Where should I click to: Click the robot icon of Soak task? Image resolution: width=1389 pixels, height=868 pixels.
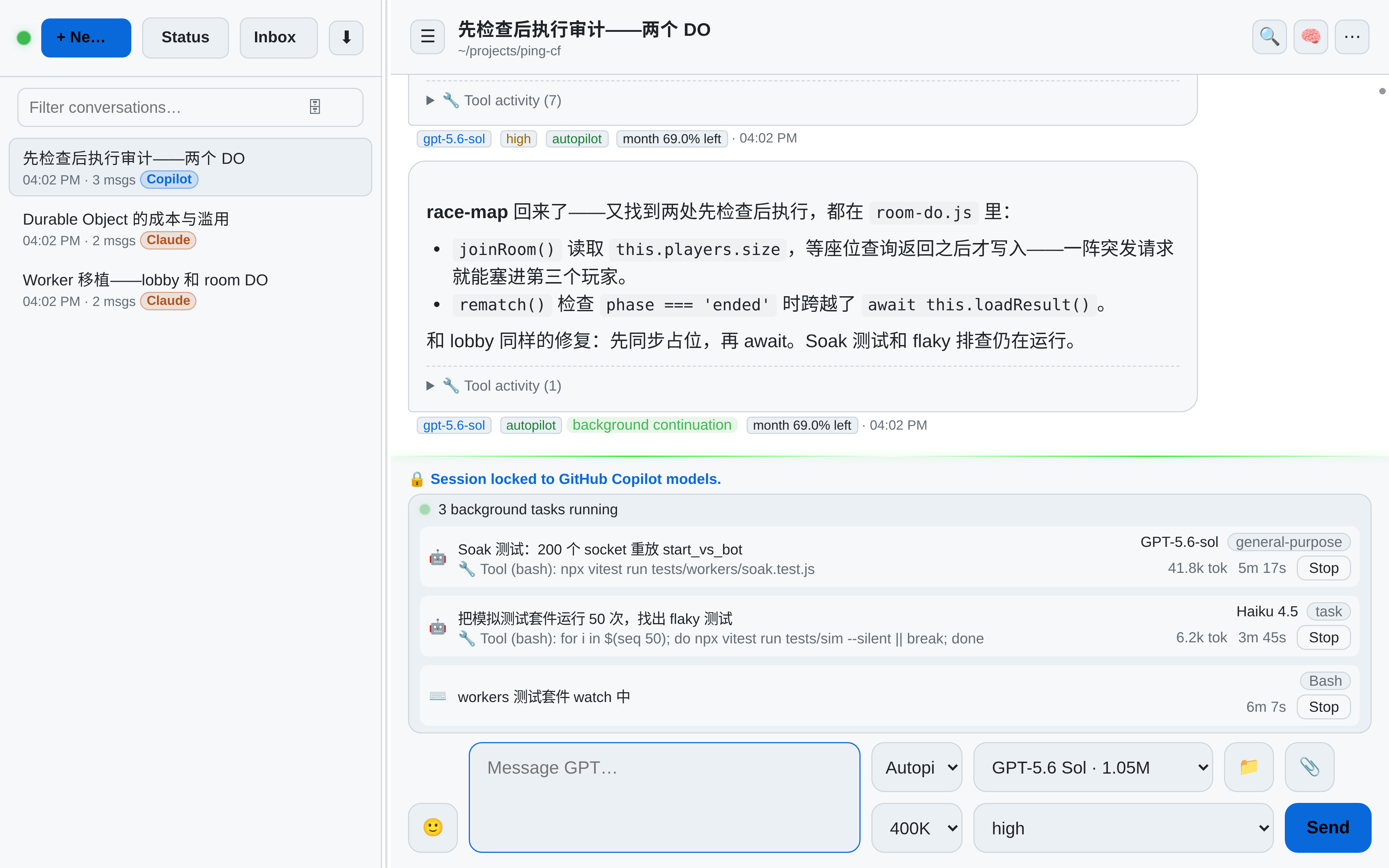tap(437, 557)
